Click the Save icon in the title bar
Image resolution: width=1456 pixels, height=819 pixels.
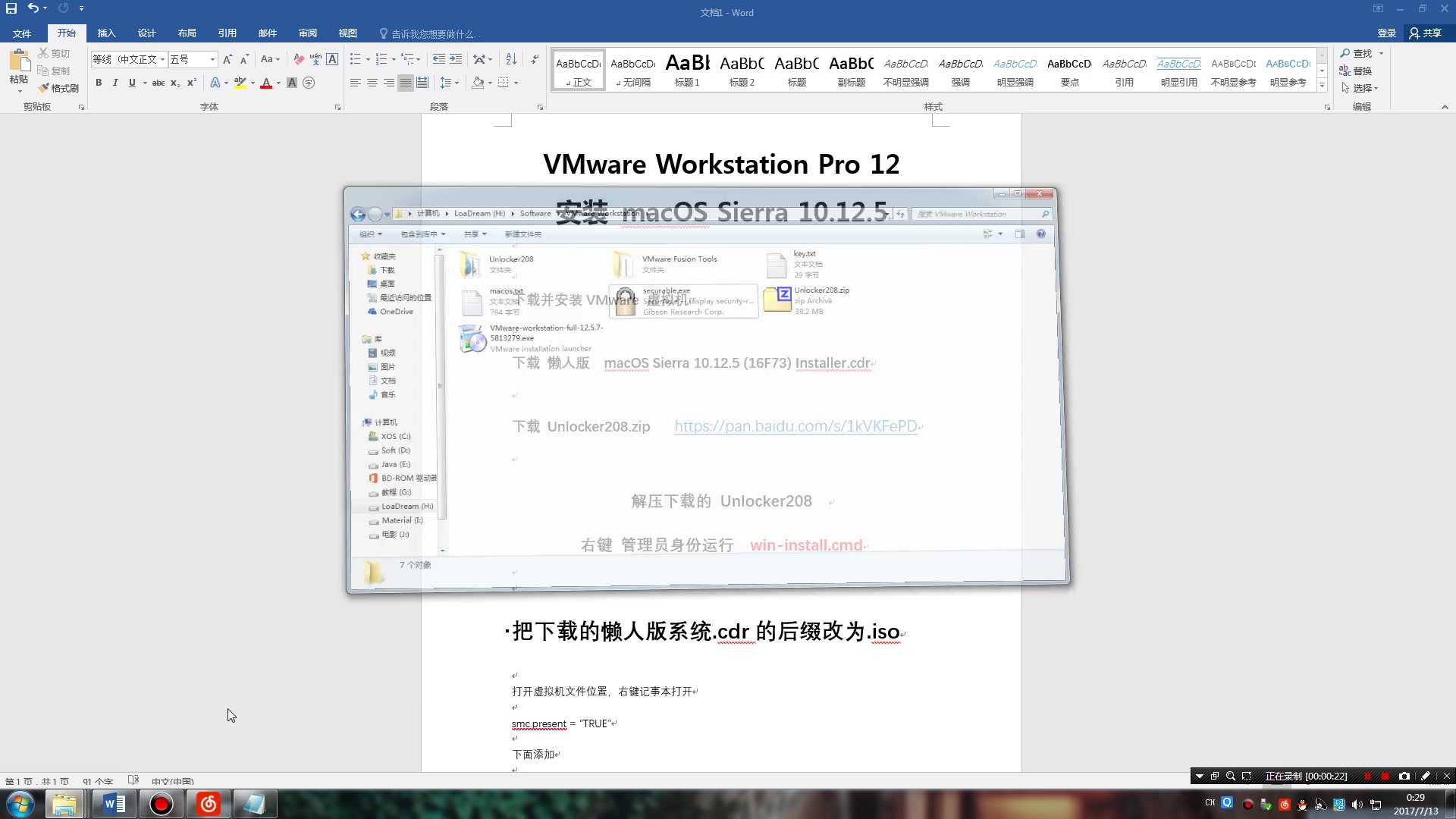pos(11,8)
